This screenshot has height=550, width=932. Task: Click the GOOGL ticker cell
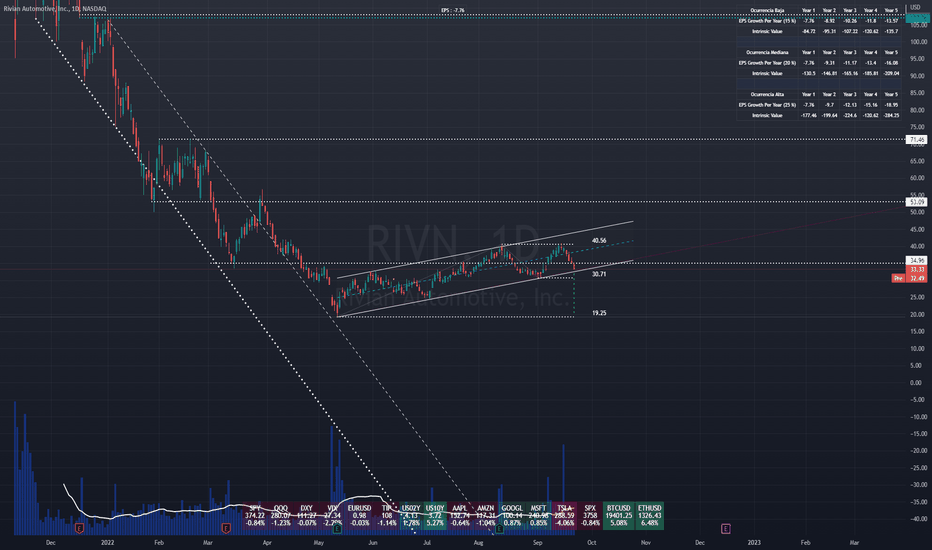(x=512, y=516)
